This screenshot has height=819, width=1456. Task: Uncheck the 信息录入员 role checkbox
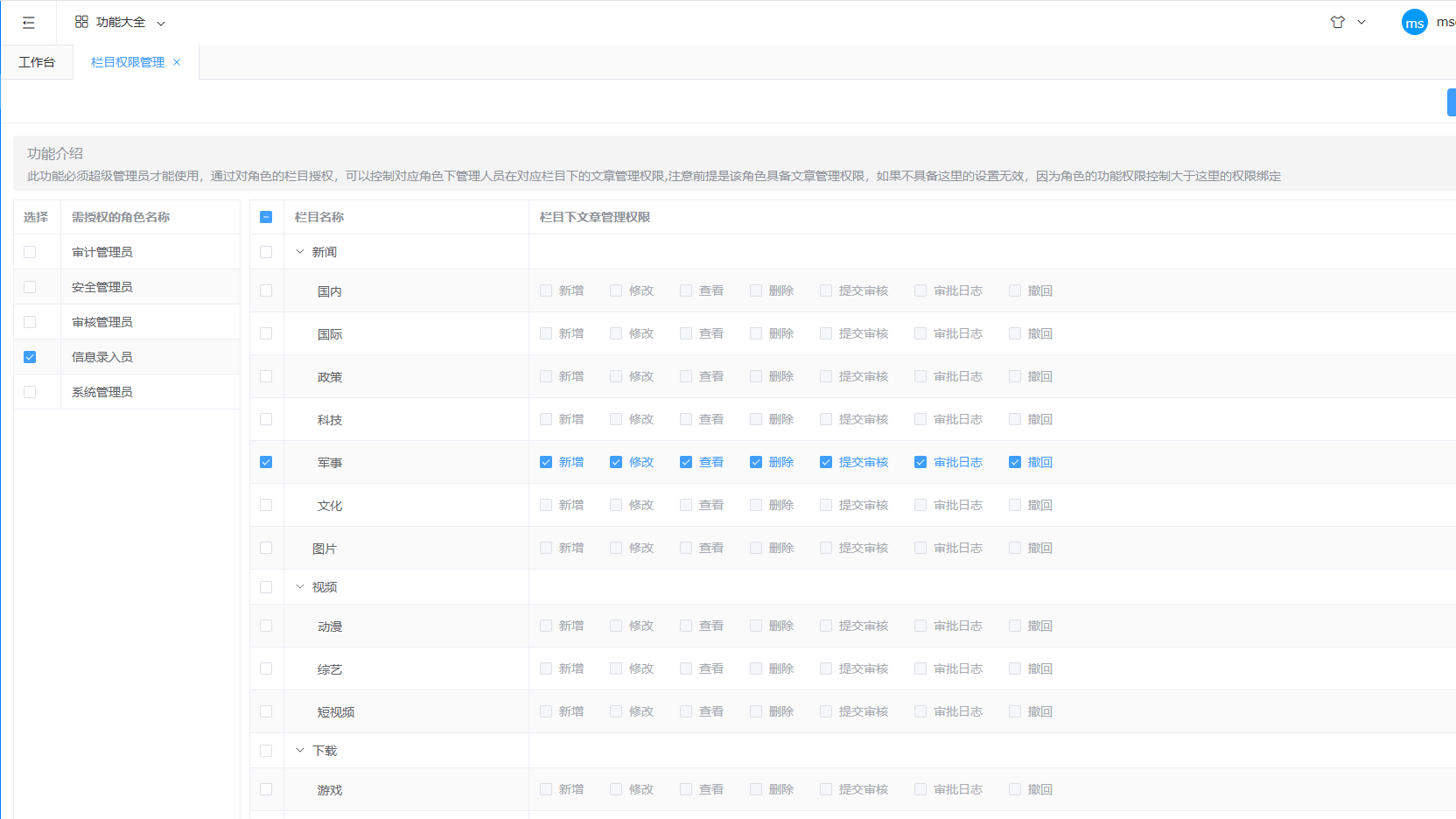(30, 357)
